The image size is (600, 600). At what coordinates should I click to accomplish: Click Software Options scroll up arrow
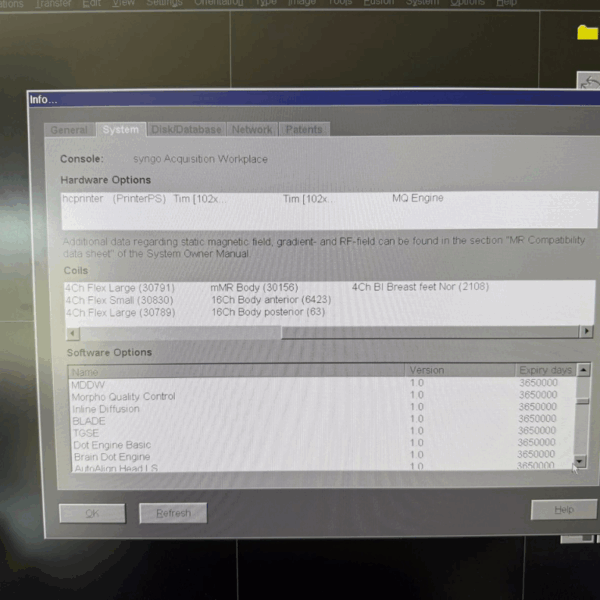click(x=583, y=370)
